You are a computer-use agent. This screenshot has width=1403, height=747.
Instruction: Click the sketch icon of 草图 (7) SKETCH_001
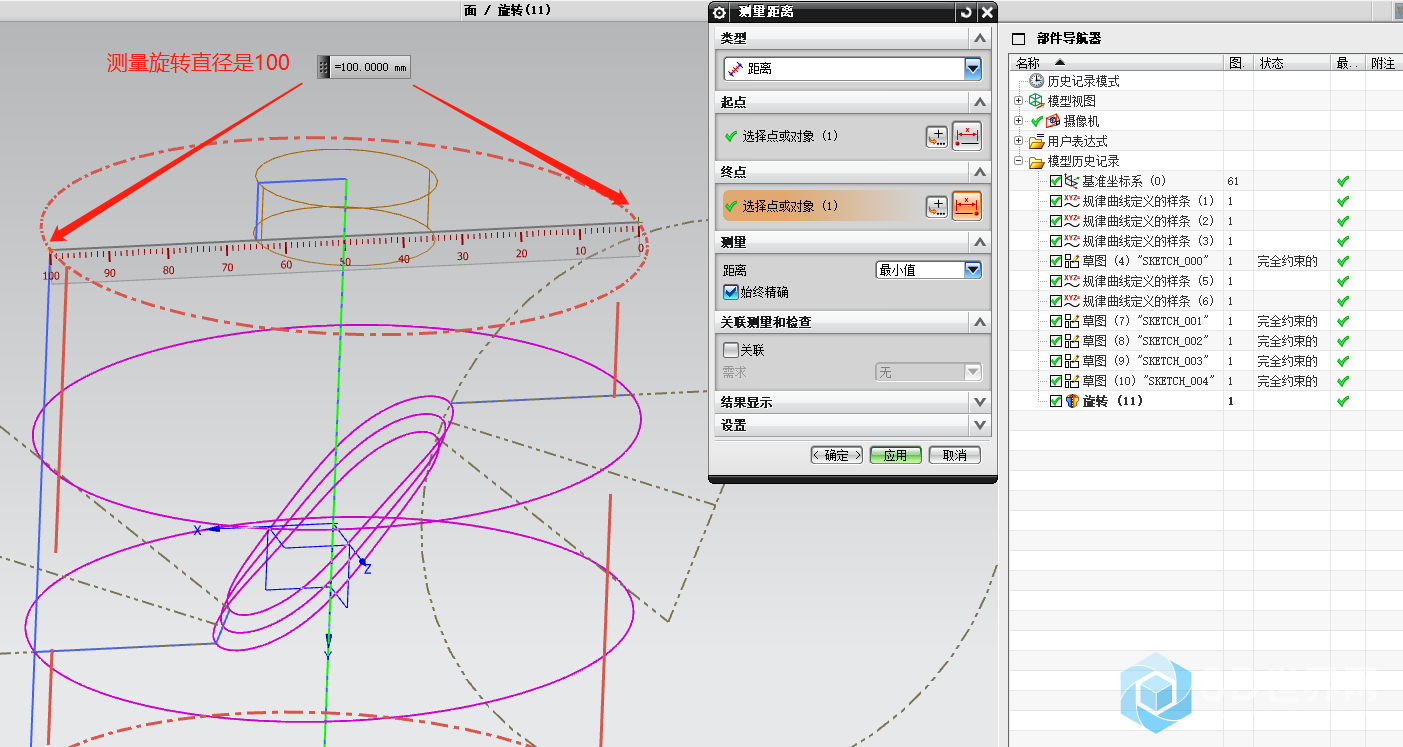[1072, 321]
